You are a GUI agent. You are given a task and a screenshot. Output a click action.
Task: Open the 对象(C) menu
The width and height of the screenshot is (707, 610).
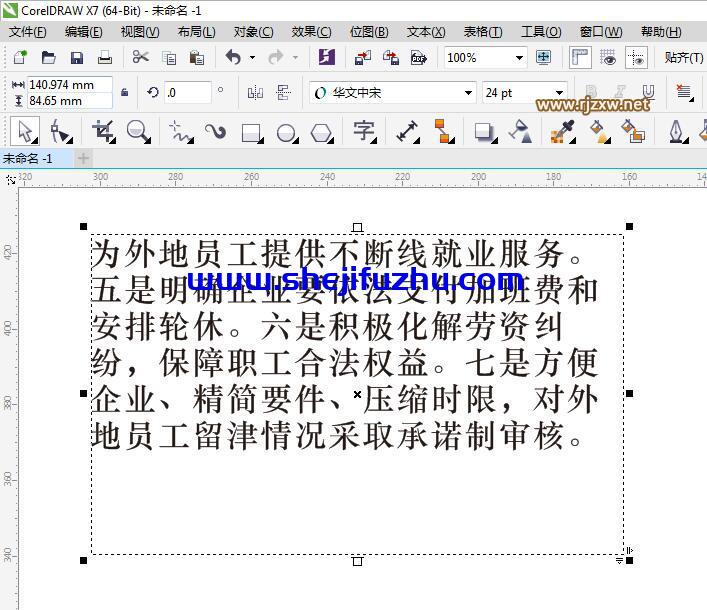click(253, 32)
